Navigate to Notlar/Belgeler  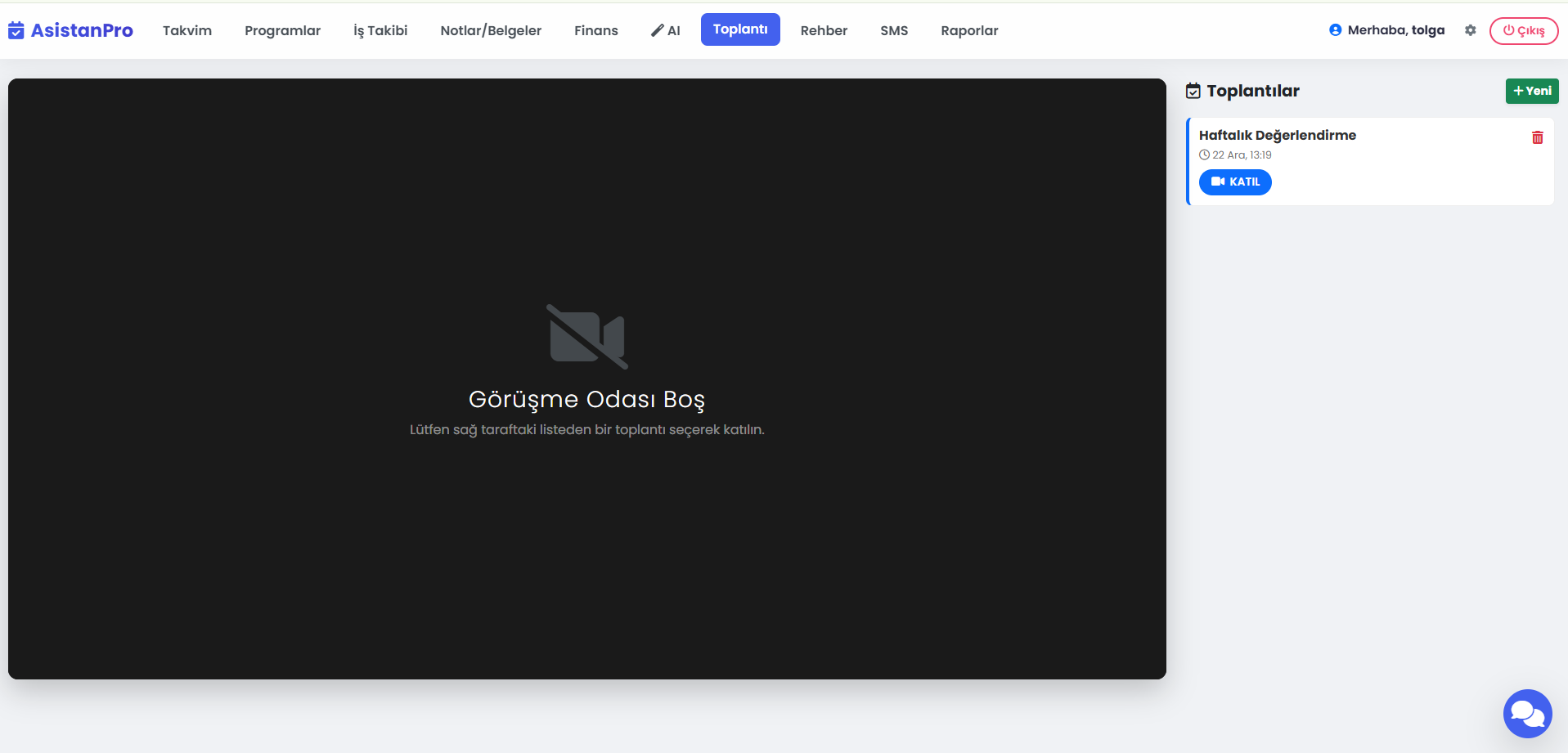[x=490, y=30]
